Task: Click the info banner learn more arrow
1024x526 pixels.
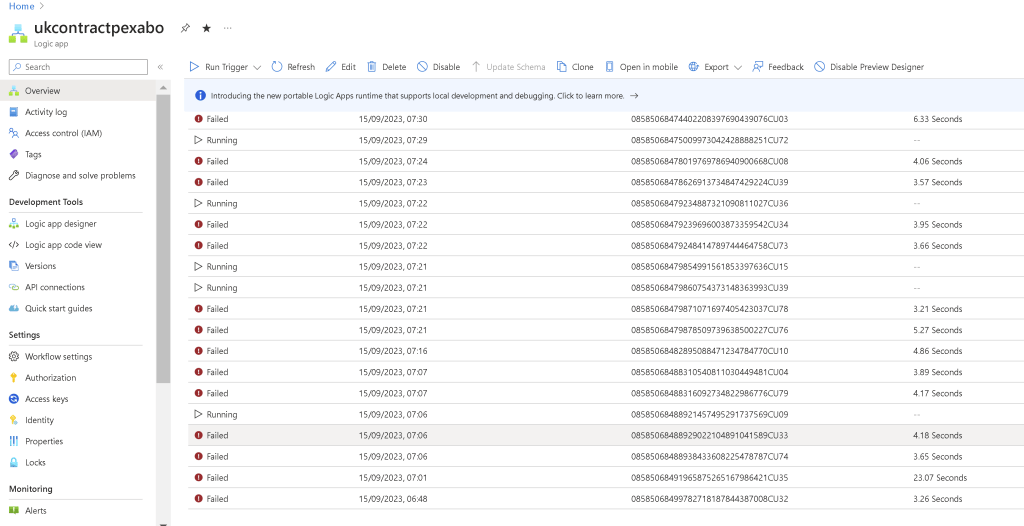Action: tap(633, 95)
